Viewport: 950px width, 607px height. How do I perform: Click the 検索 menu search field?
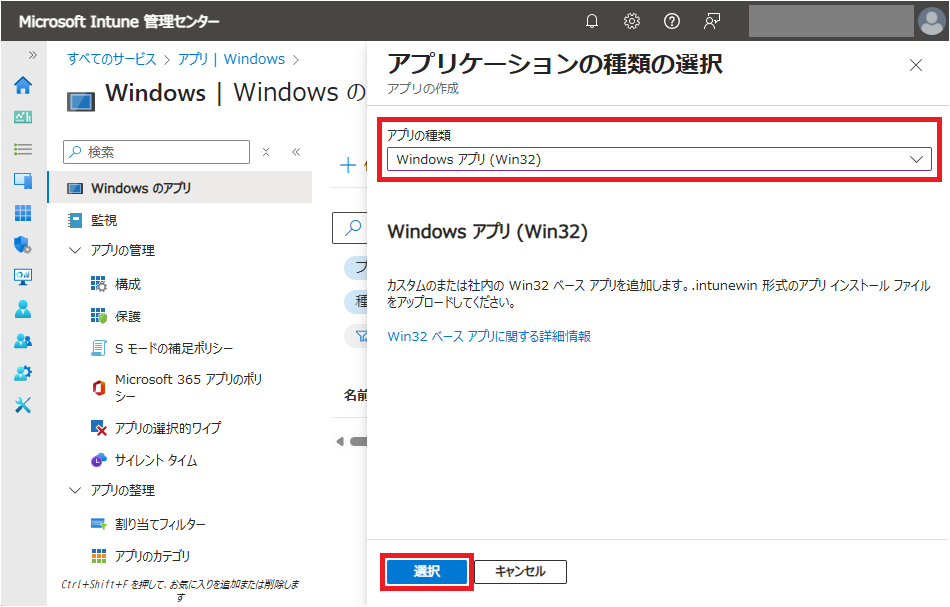(156, 152)
